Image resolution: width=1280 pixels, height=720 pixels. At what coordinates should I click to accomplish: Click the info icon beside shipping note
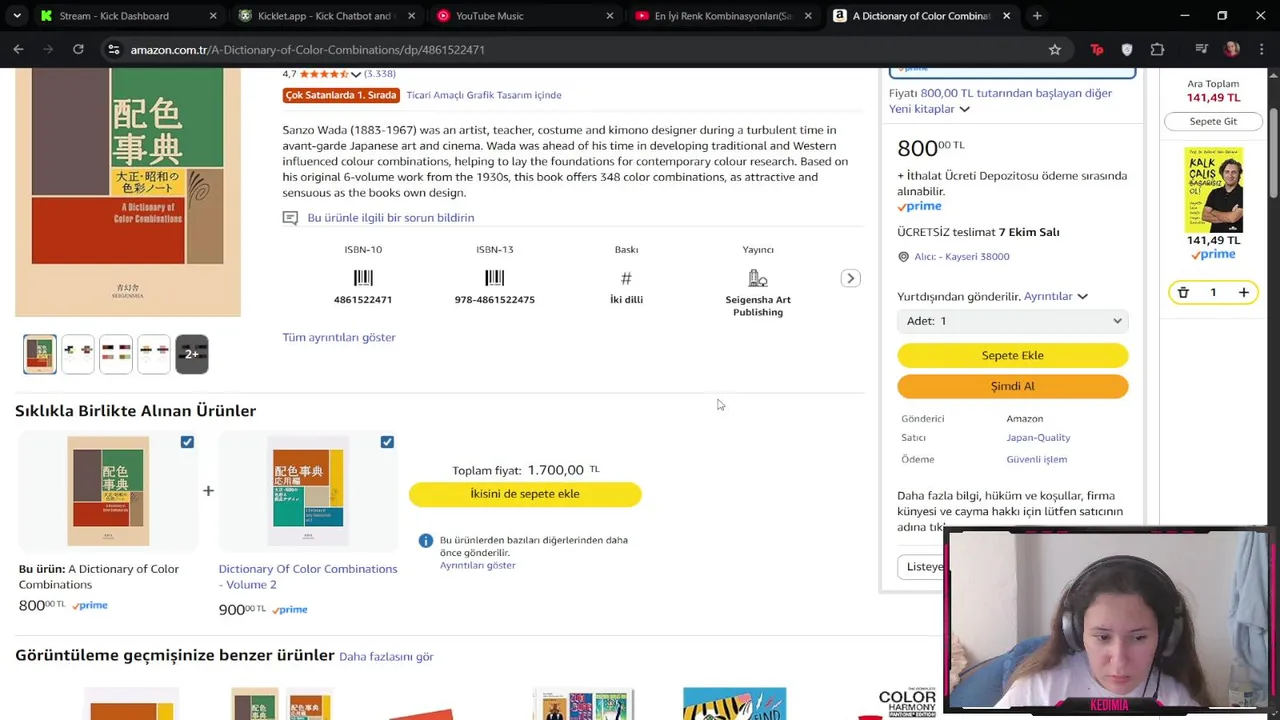click(426, 540)
